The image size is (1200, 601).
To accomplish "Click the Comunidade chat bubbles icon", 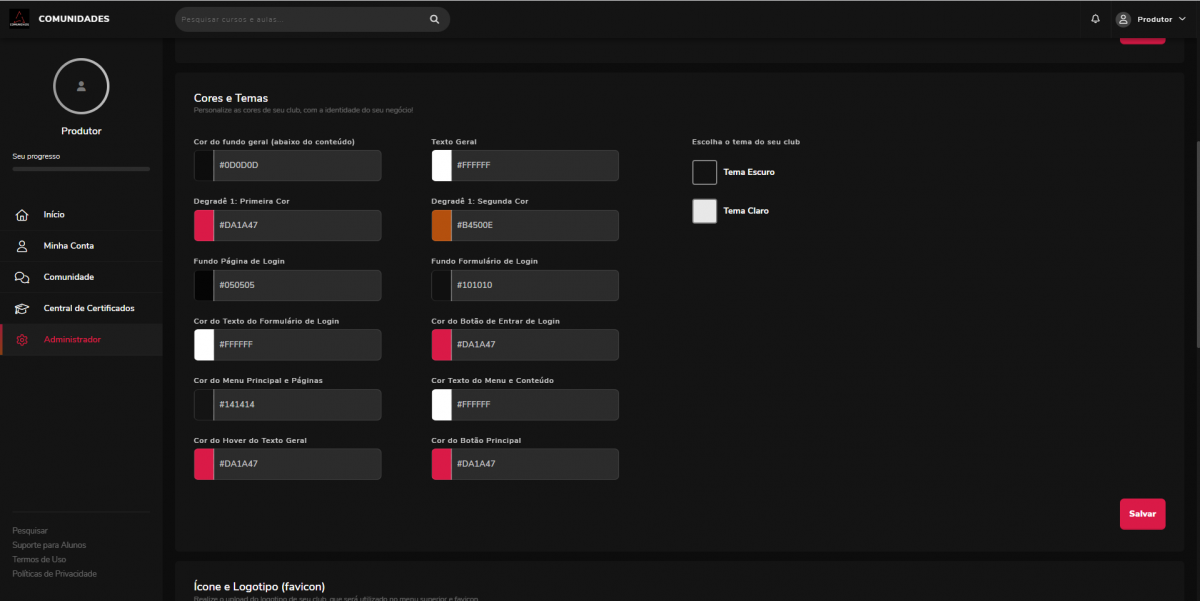I will point(22,277).
